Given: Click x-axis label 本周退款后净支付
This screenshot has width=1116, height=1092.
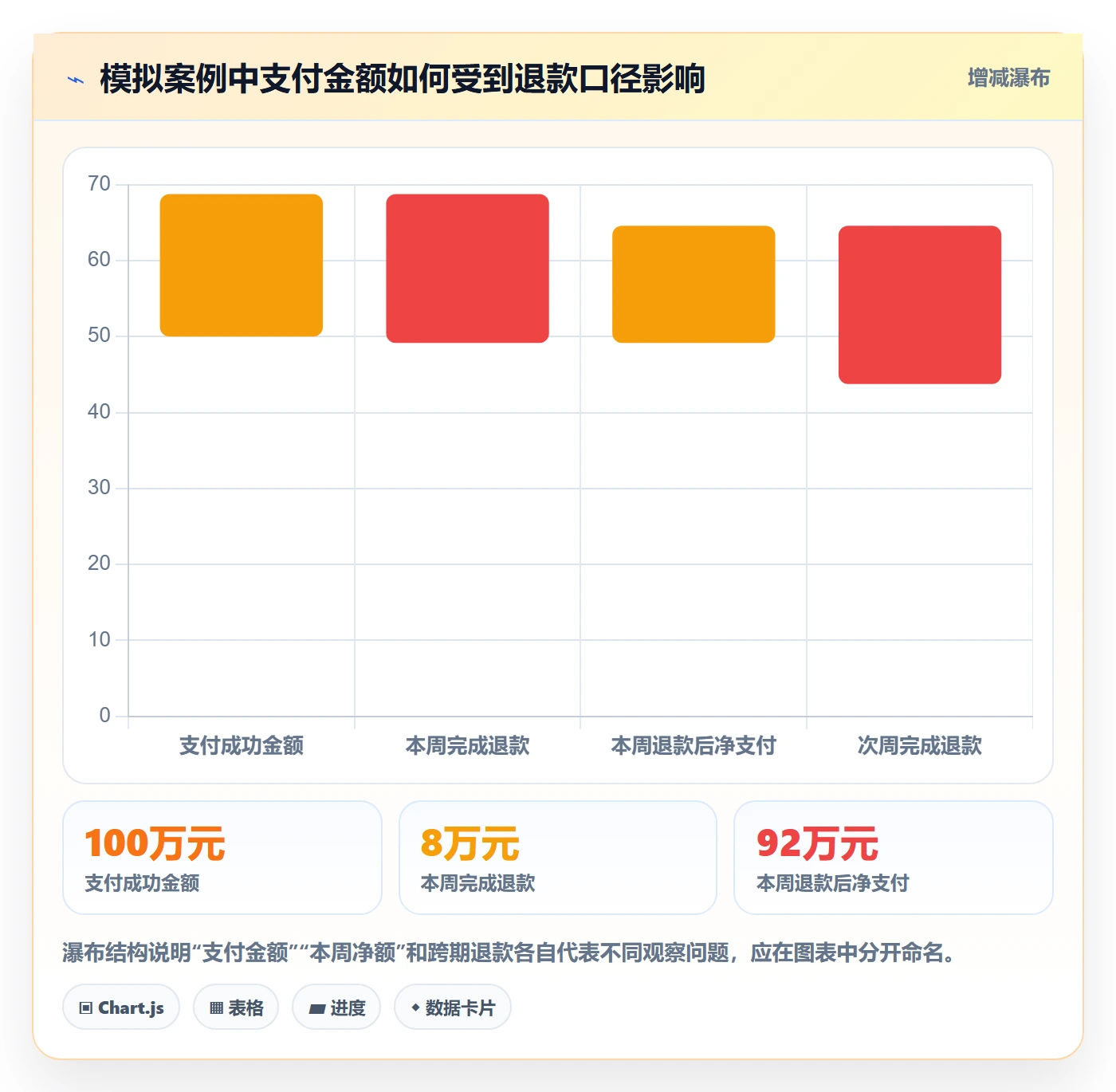Looking at the screenshot, I should [x=694, y=746].
